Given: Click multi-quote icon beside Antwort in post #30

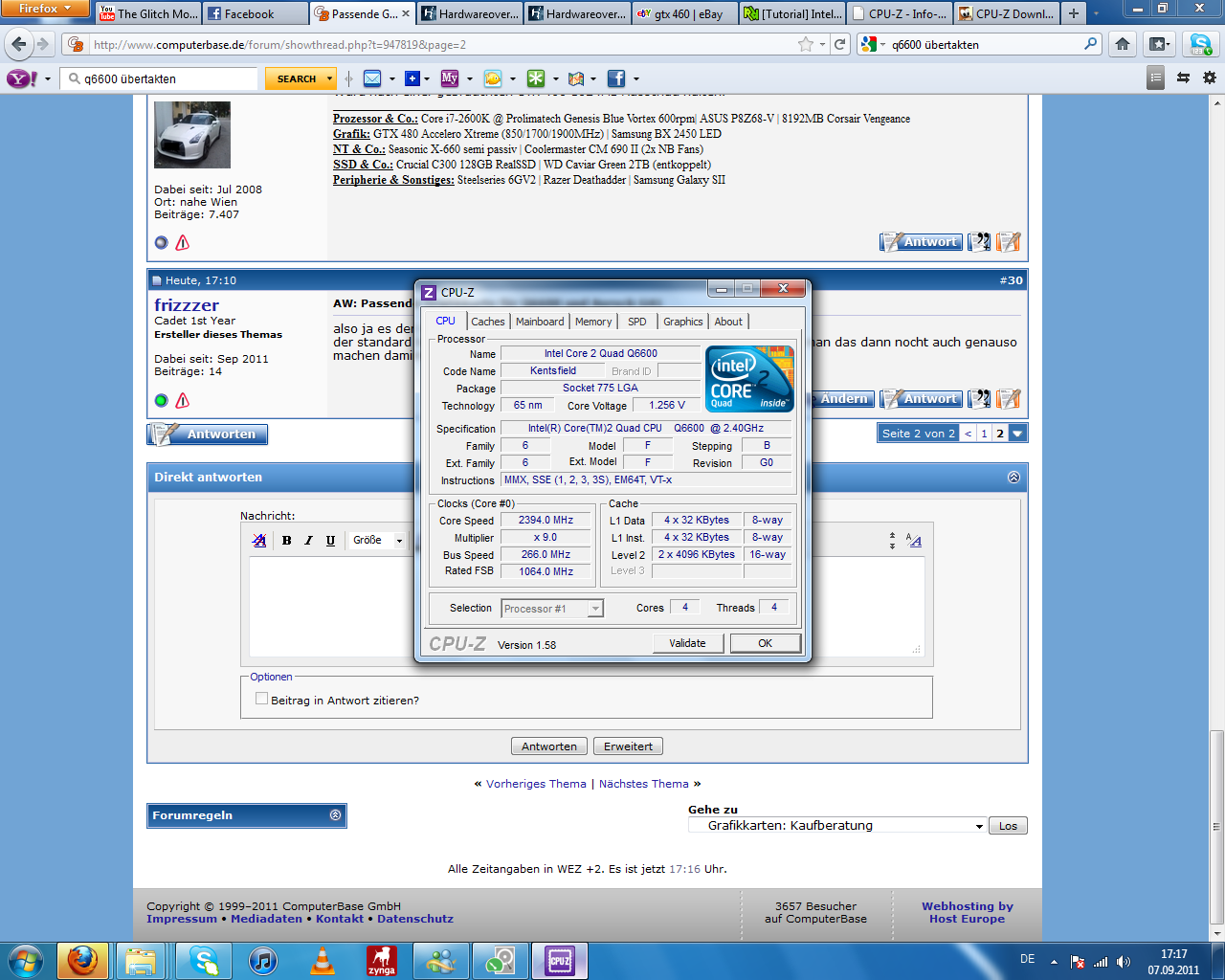Looking at the screenshot, I should 979,399.
